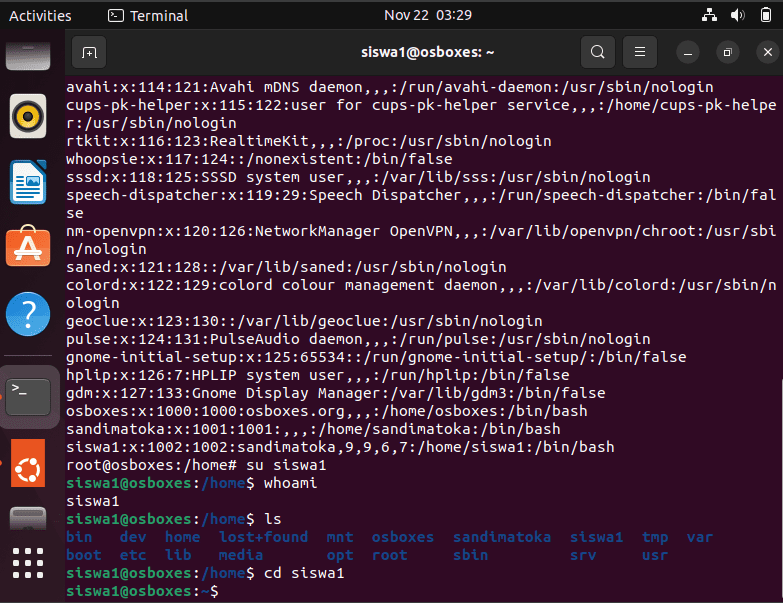Click the orange Ubuntu logo dock icon
Image resolution: width=783 pixels, height=603 pixels.
tap(28, 463)
